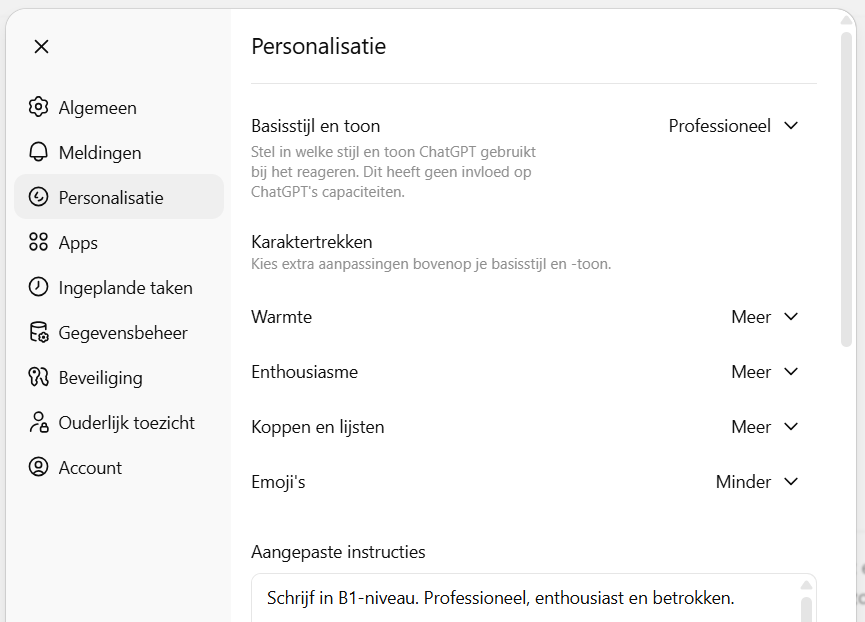The height and width of the screenshot is (622, 865).
Task: Click the Beveiliging key icon
Action: point(38,377)
